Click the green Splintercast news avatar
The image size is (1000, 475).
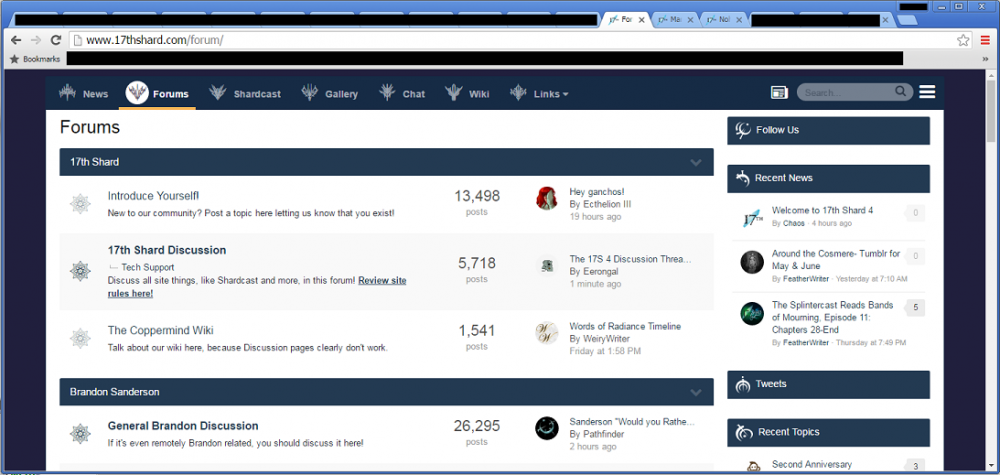pyautogui.click(x=752, y=313)
